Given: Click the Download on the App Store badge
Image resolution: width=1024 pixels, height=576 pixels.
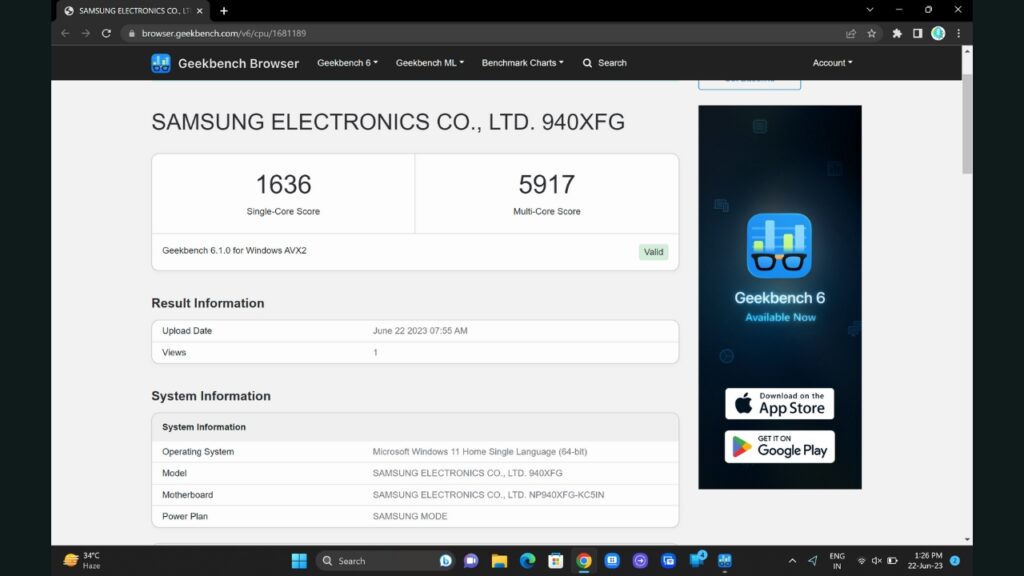Looking at the screenshot, I should [779, 404].
